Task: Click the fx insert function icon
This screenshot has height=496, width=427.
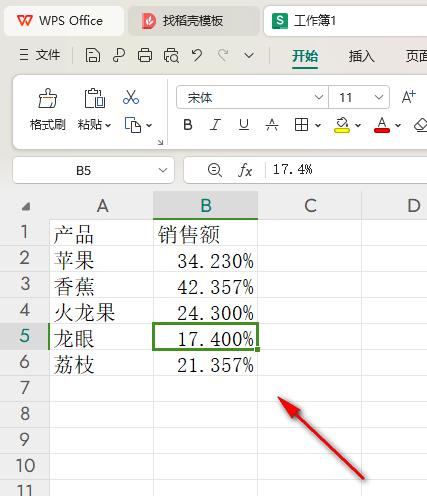Action: pos(245,170)
